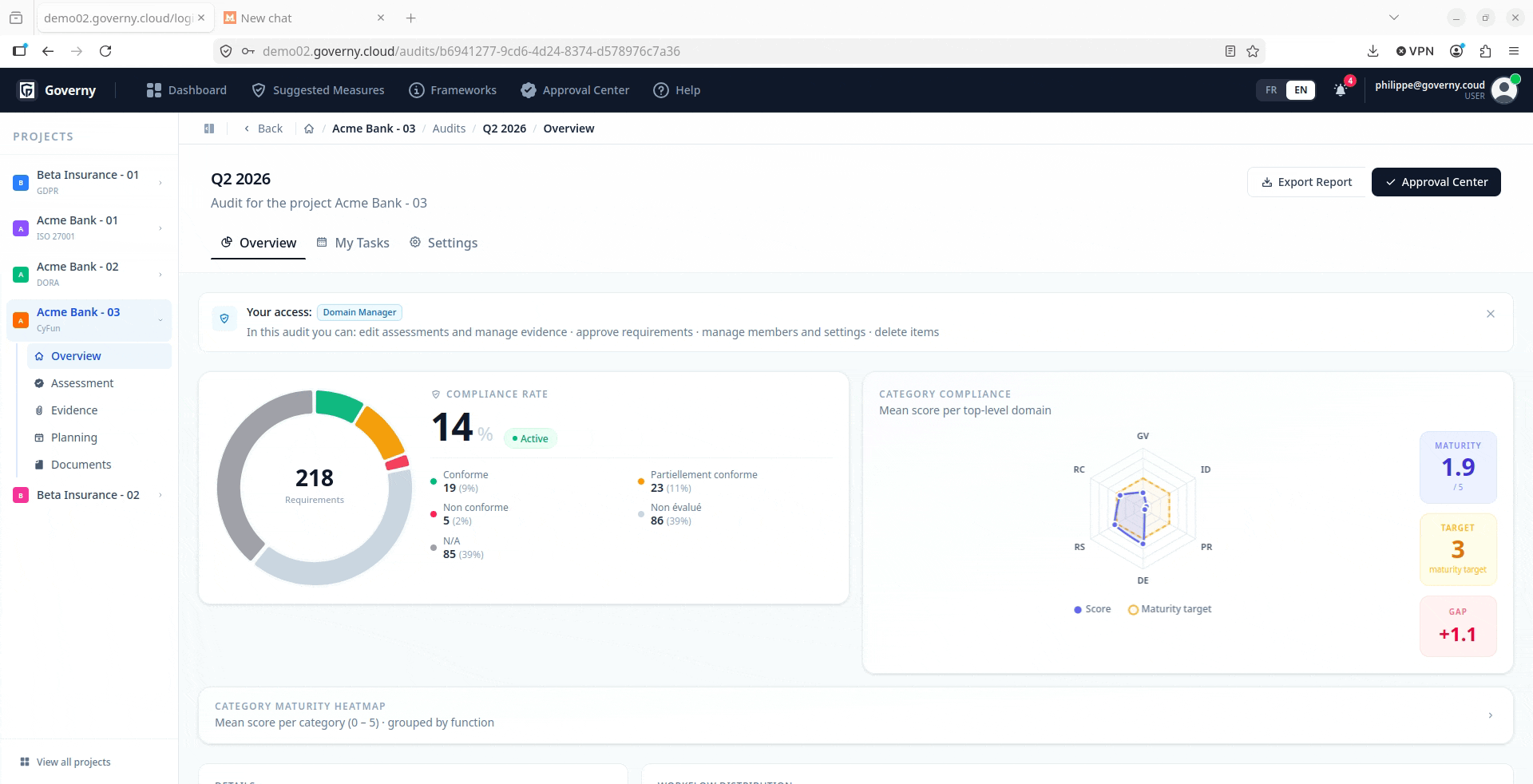Click the address bar URL
The width and height of the screenshot is (1533, 784).
(x=471, y=51)
